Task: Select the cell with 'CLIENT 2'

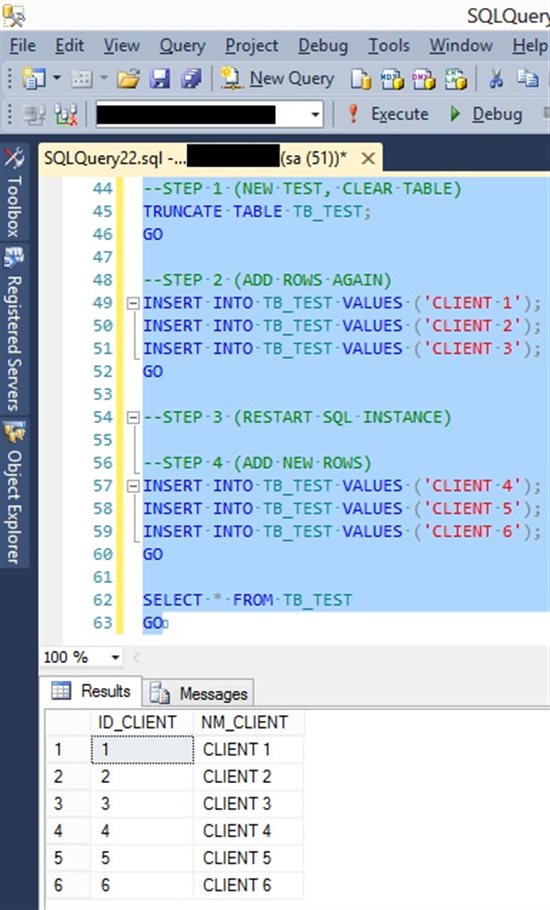Action: pyautogui.click(x=248, y=777)
